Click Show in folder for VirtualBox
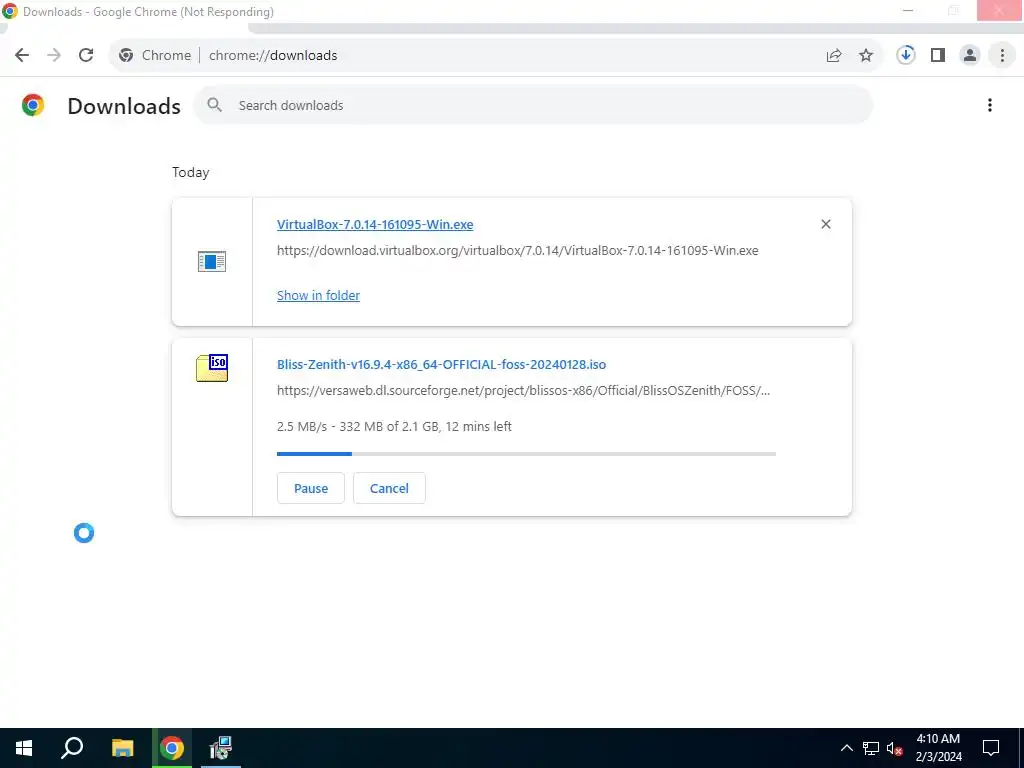1024x768 pixels. pos(318,295)
